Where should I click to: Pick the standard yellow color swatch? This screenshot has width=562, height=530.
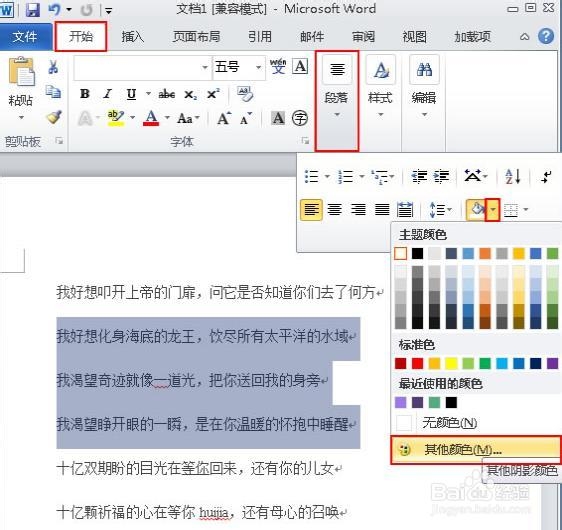pyautogui.click(x=451, y=363)
